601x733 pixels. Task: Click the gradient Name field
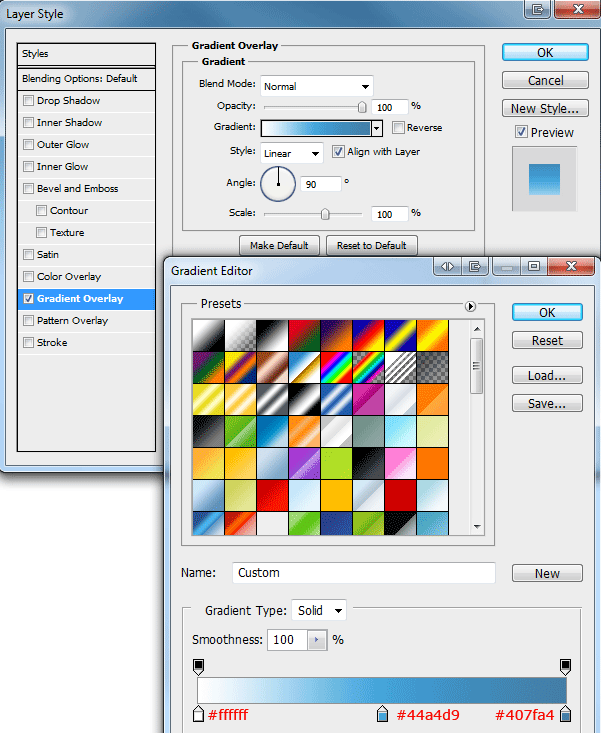click(x=364, y=573)
